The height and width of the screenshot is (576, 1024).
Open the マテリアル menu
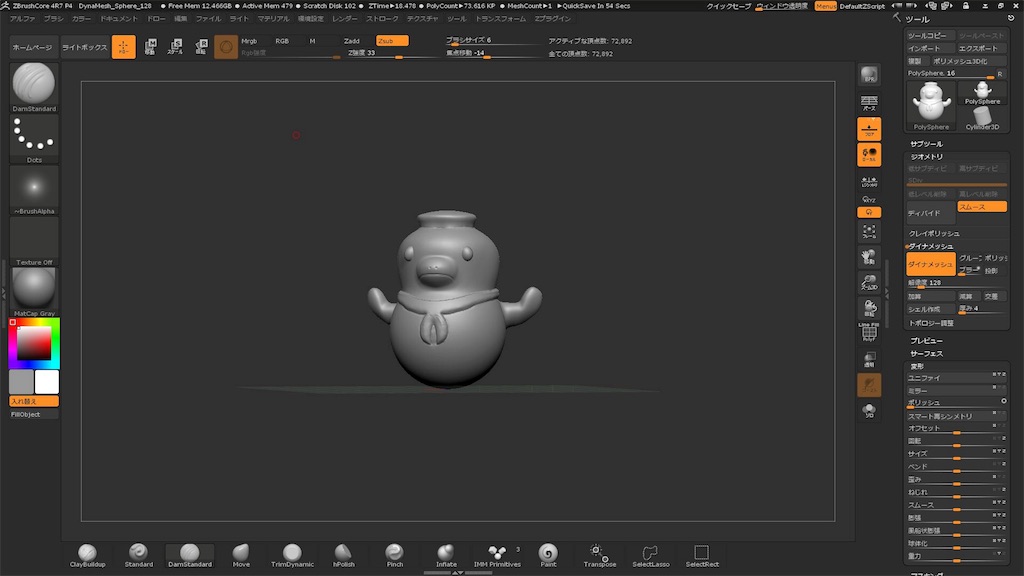pyautogui.click(x=273, y=19)
